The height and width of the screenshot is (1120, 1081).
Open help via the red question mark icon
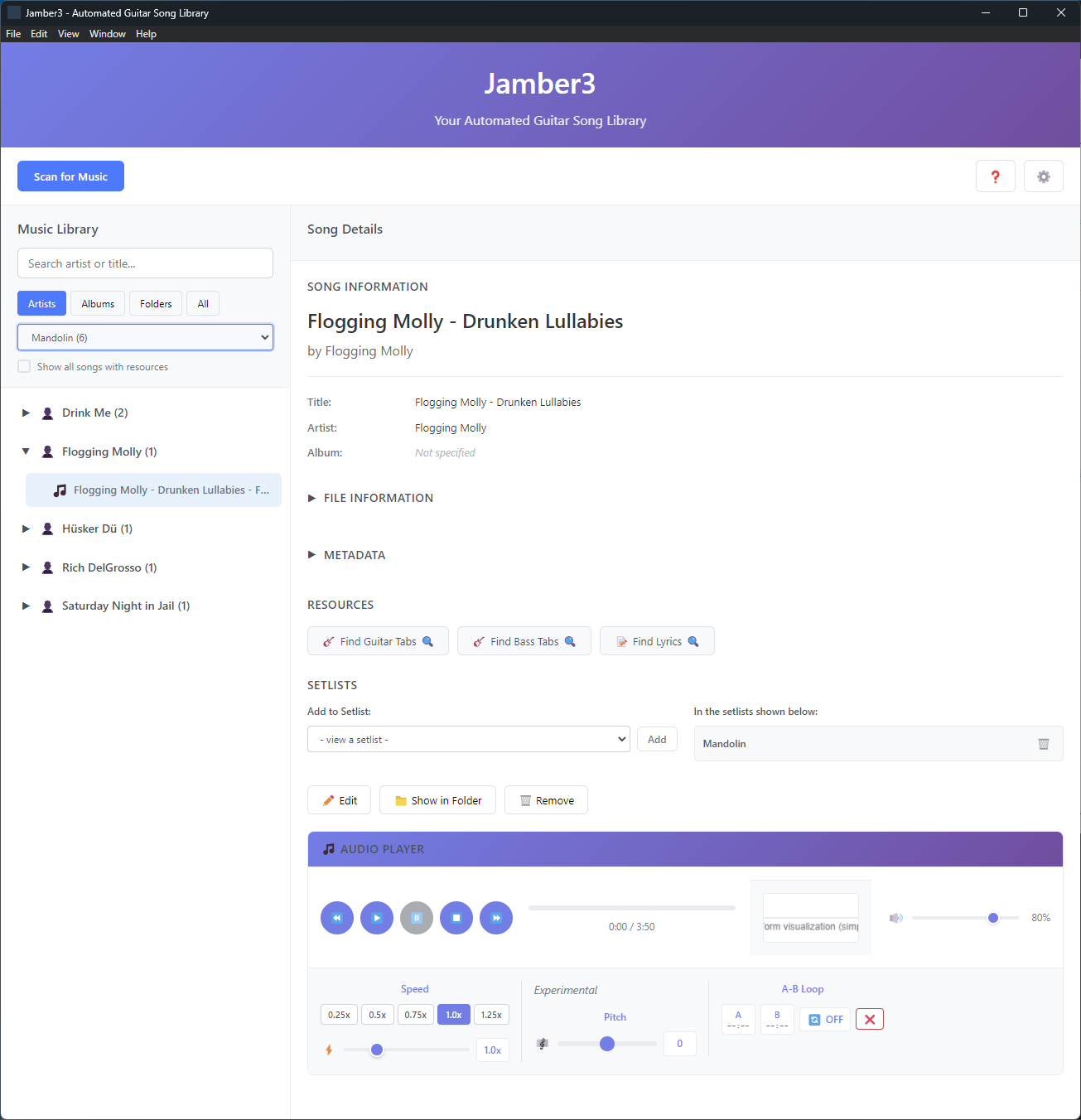tap(996, 176)
